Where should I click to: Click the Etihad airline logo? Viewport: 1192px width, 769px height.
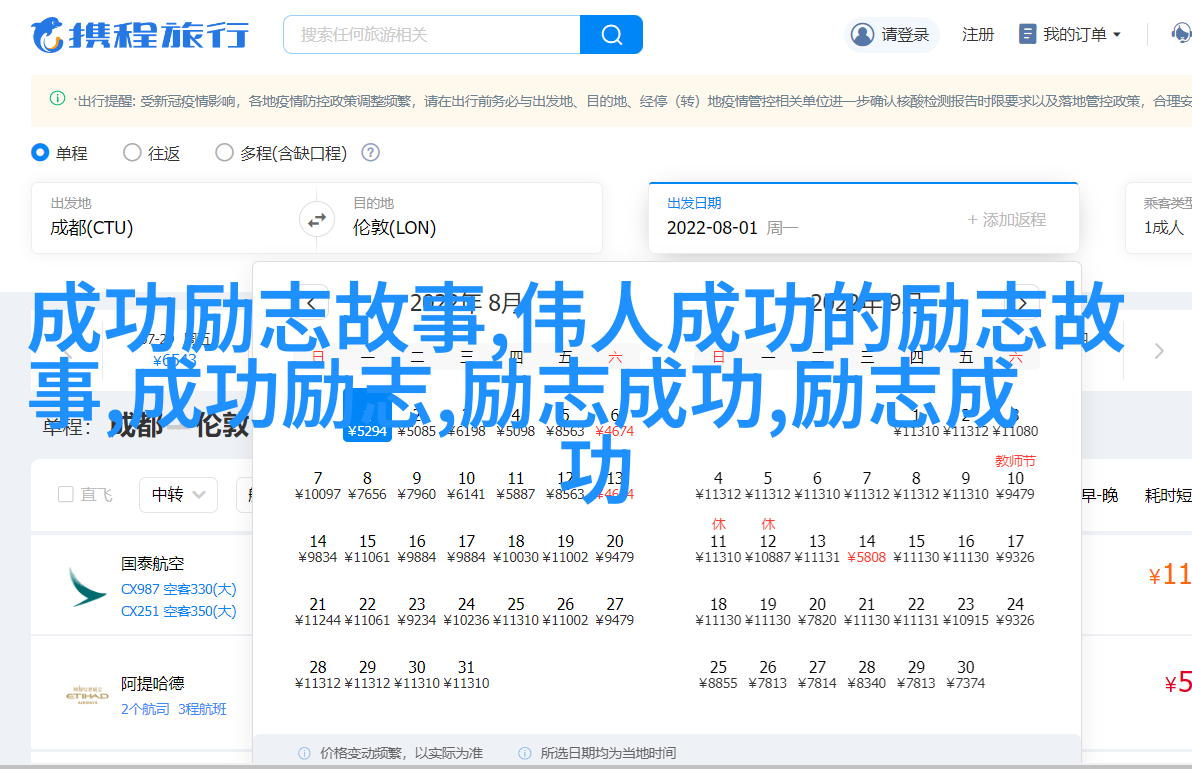87,696
